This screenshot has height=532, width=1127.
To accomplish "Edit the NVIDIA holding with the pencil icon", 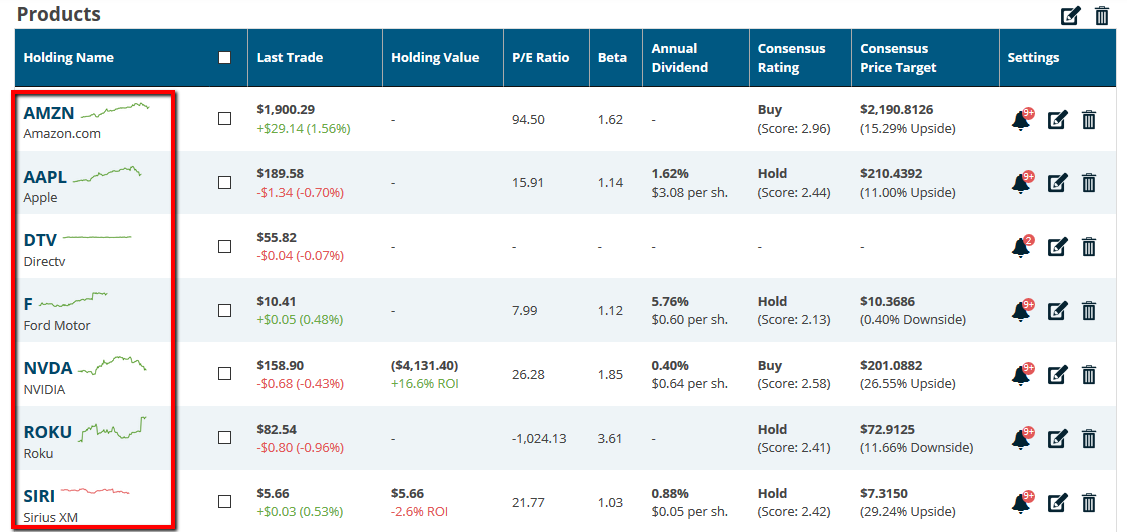I will pyautogui.click(x=1057, y=375).
